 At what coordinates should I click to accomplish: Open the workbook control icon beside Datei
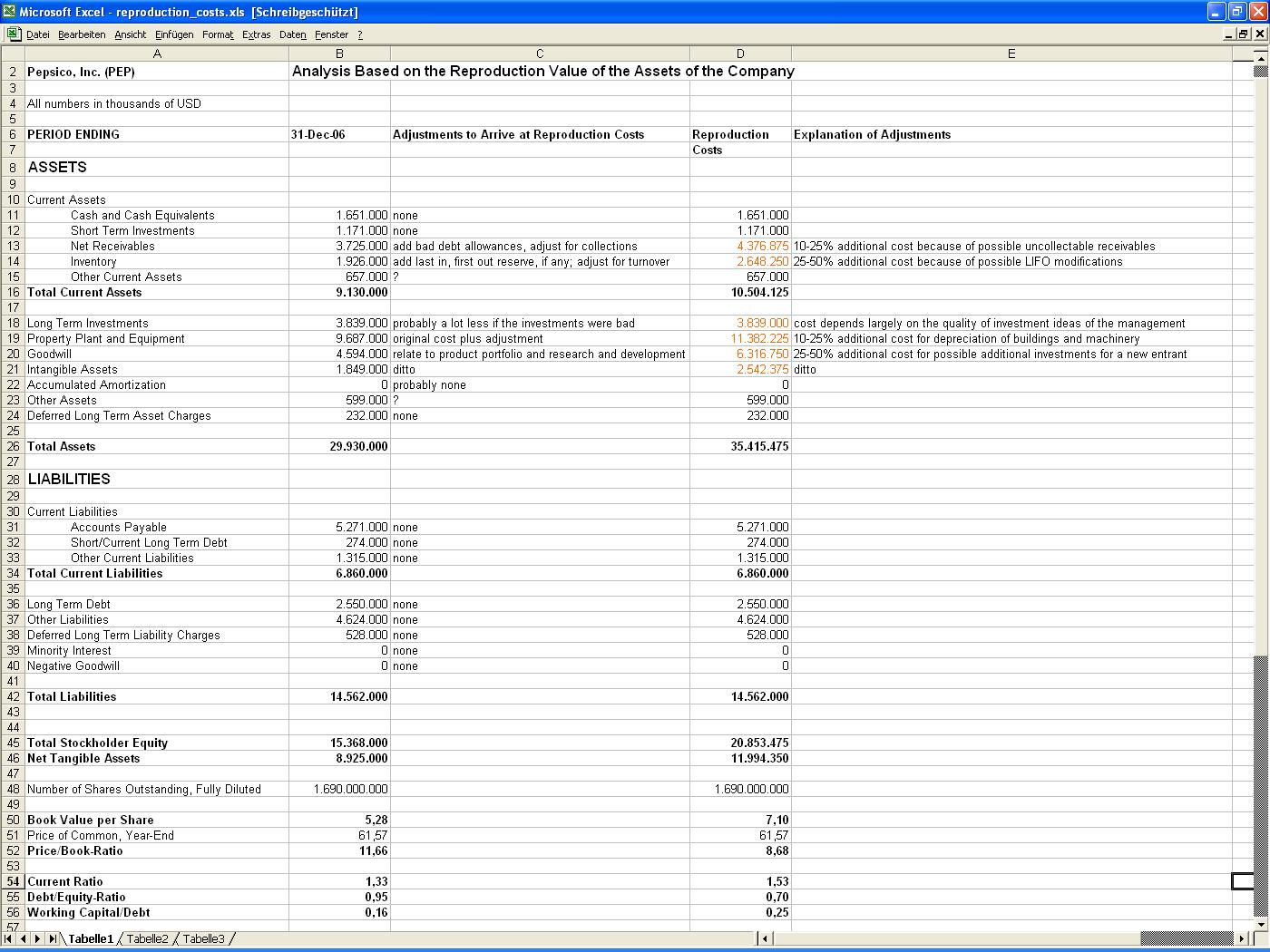pos(14,34)
